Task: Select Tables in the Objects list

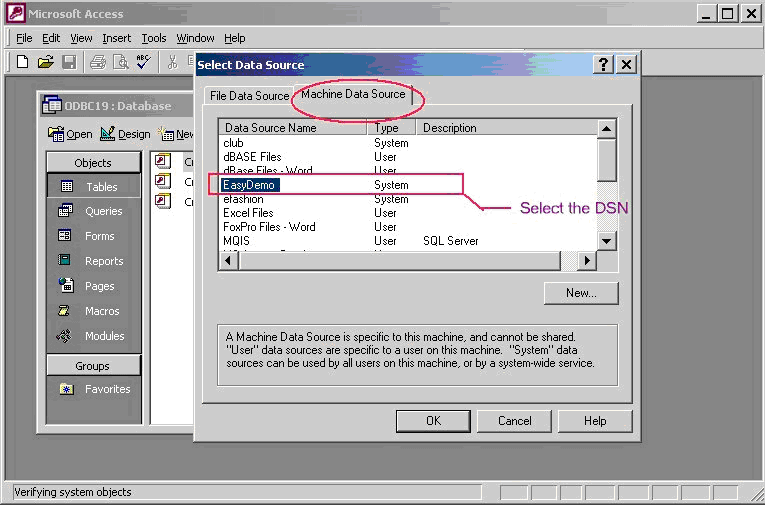Action: (93, 186)
